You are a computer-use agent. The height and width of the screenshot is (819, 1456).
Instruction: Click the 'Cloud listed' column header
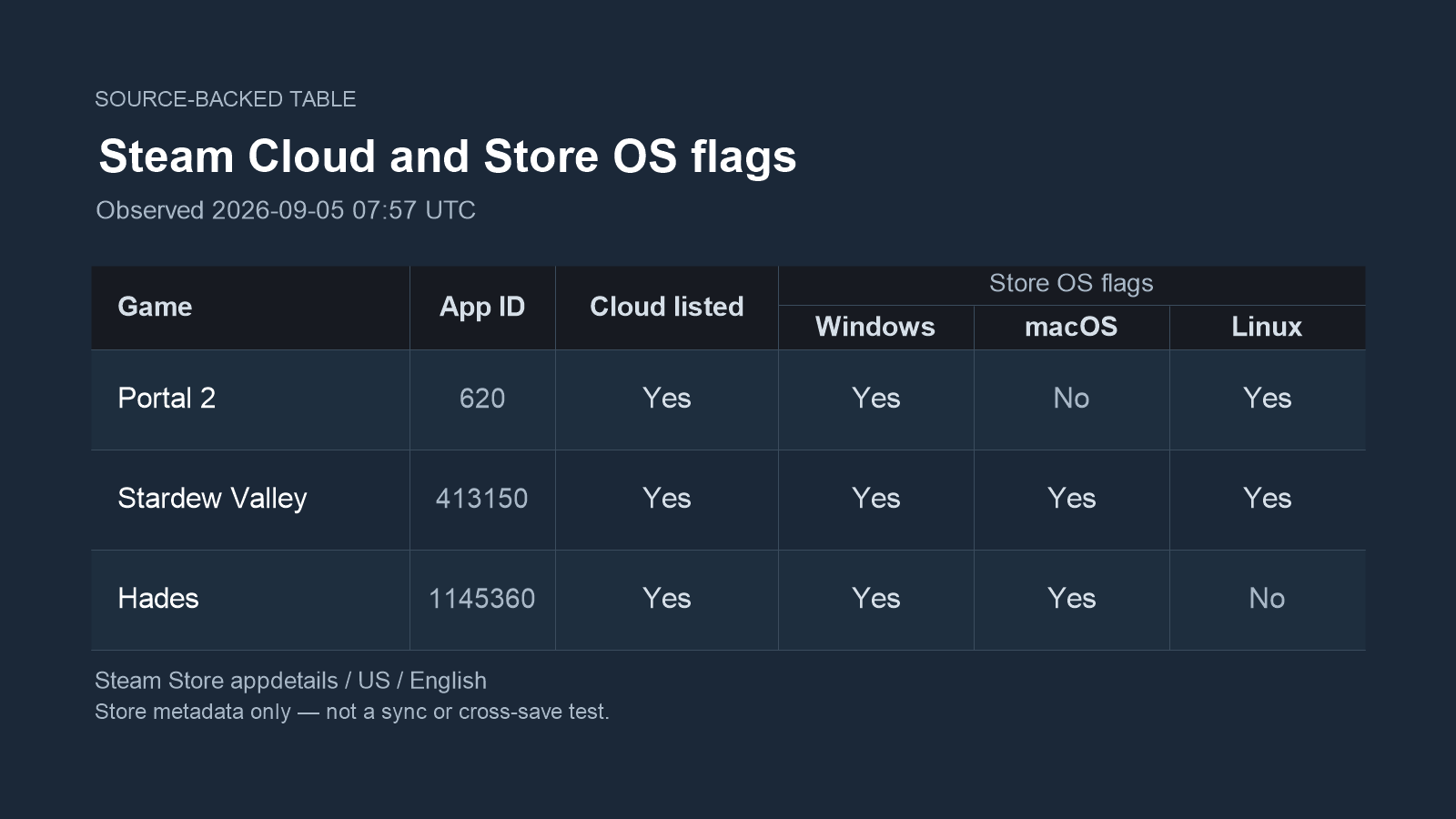[667, 308]
